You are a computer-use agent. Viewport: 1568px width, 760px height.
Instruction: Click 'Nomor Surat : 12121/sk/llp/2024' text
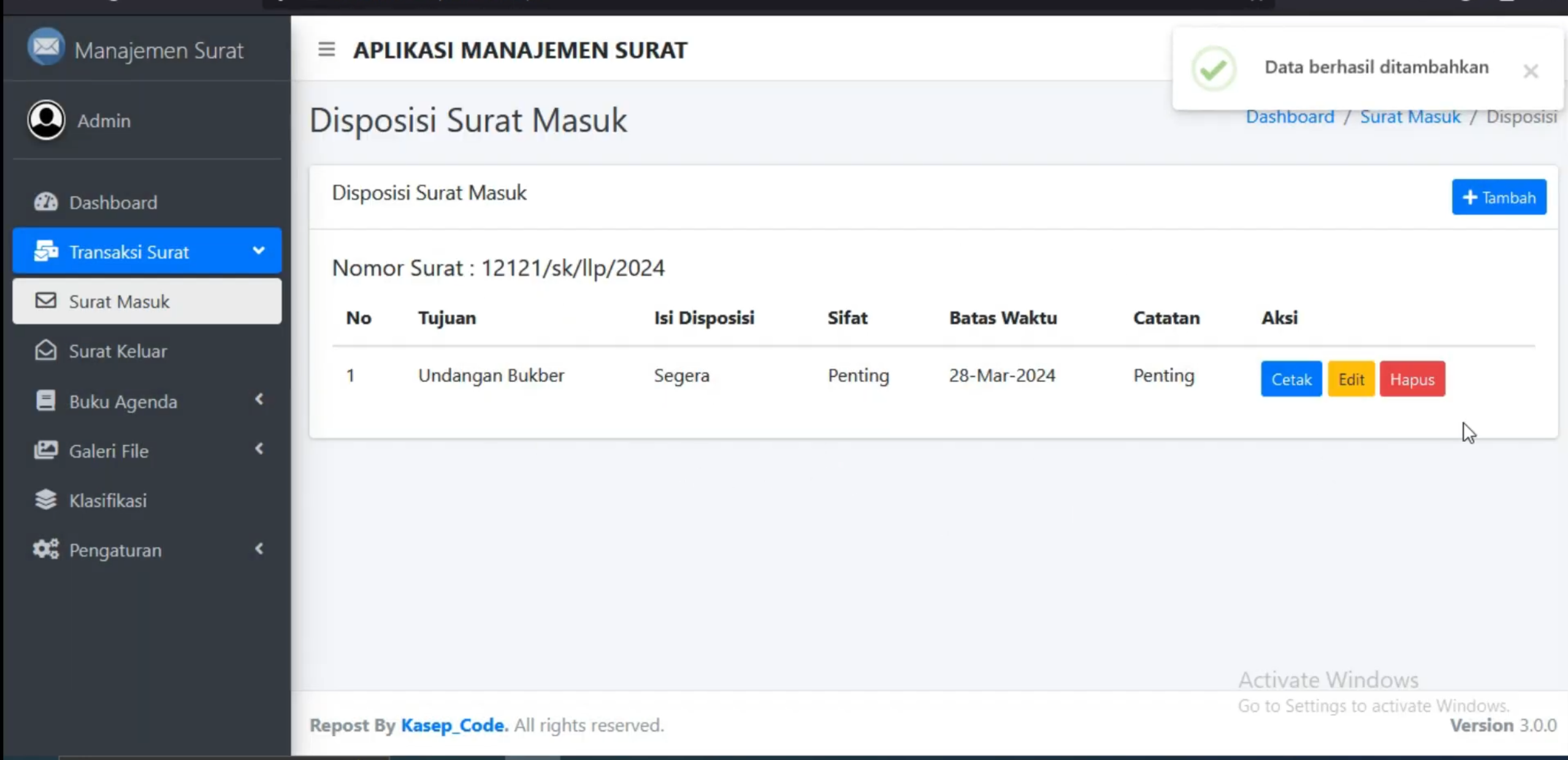tap(498, 268)
